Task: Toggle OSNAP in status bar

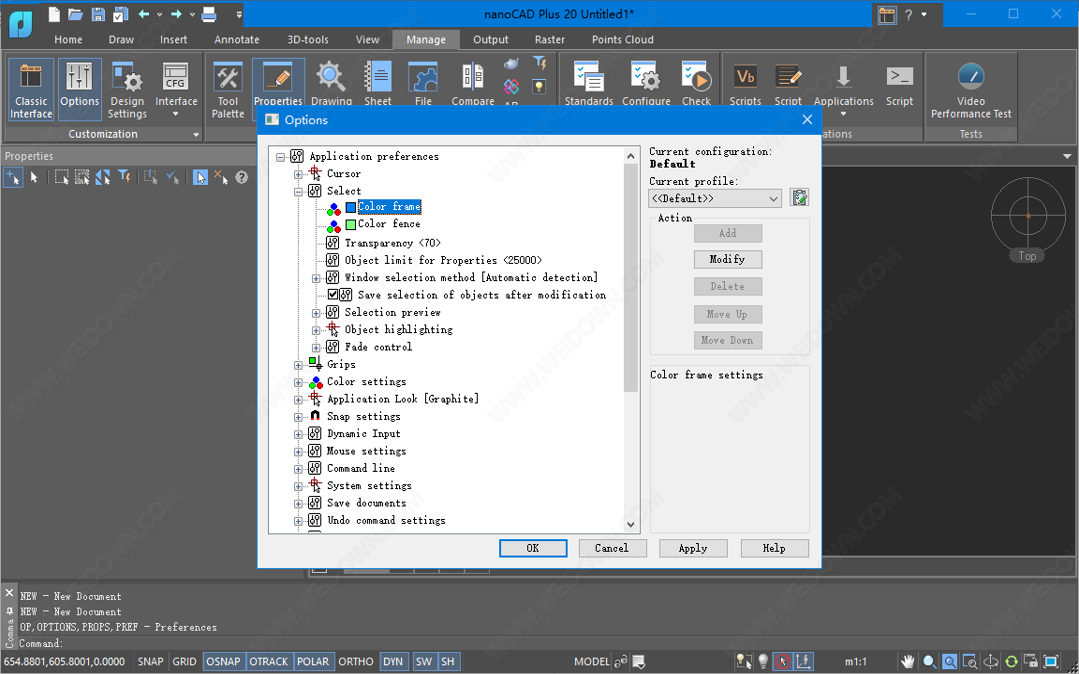Action: [x=224, y=662]
